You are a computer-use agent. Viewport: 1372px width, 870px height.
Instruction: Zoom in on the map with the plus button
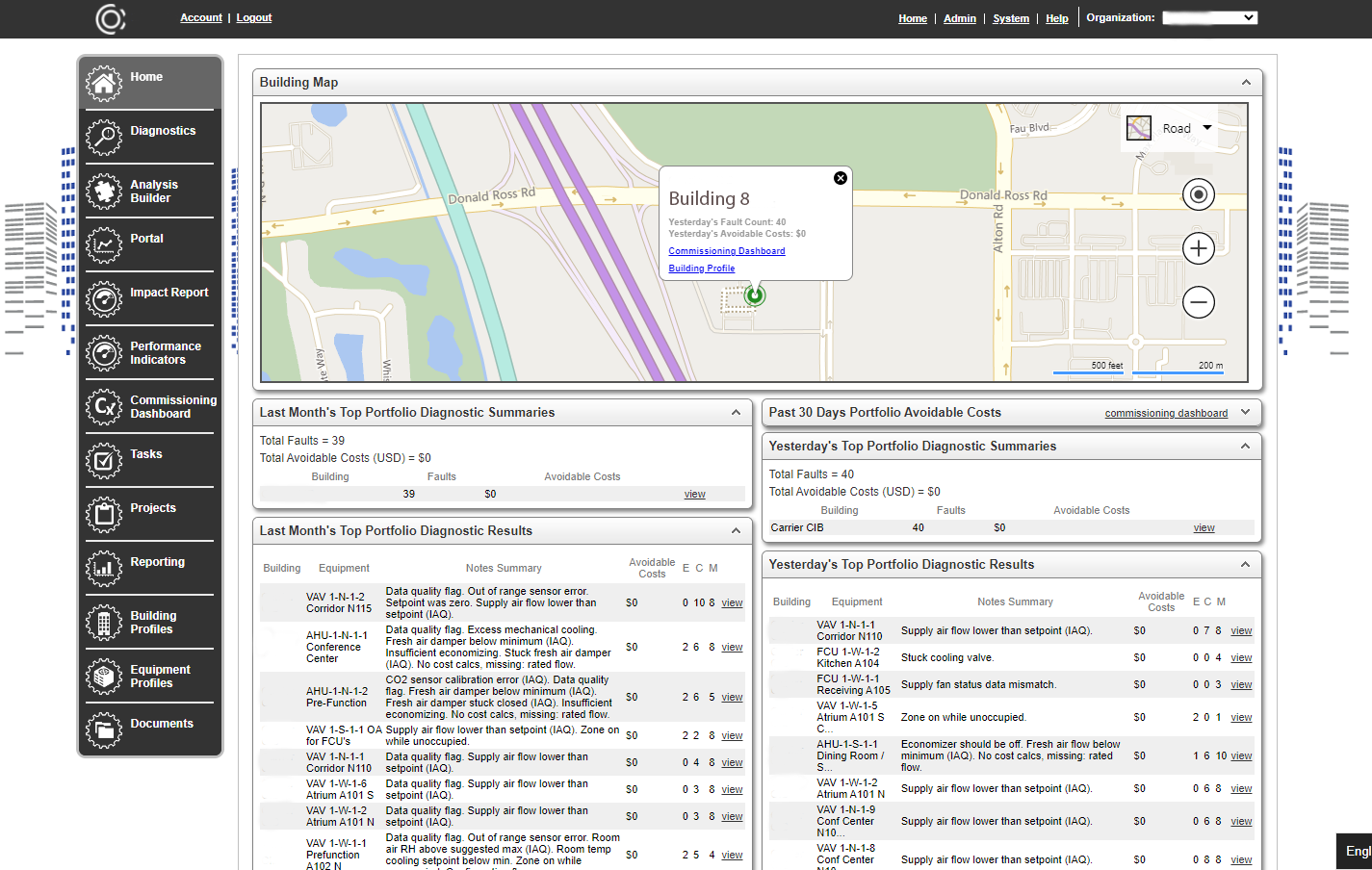pos(1199,248)
